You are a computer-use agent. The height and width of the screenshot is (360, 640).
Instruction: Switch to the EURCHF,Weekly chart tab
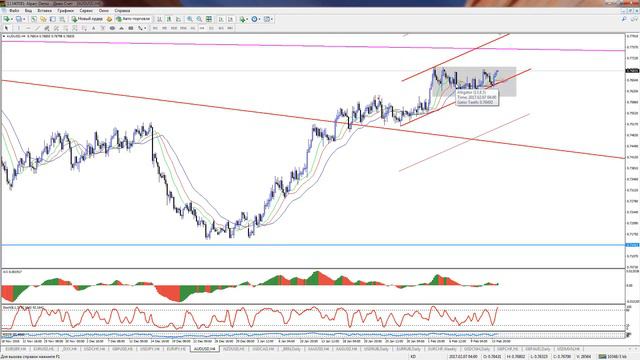tap(442, 349)
